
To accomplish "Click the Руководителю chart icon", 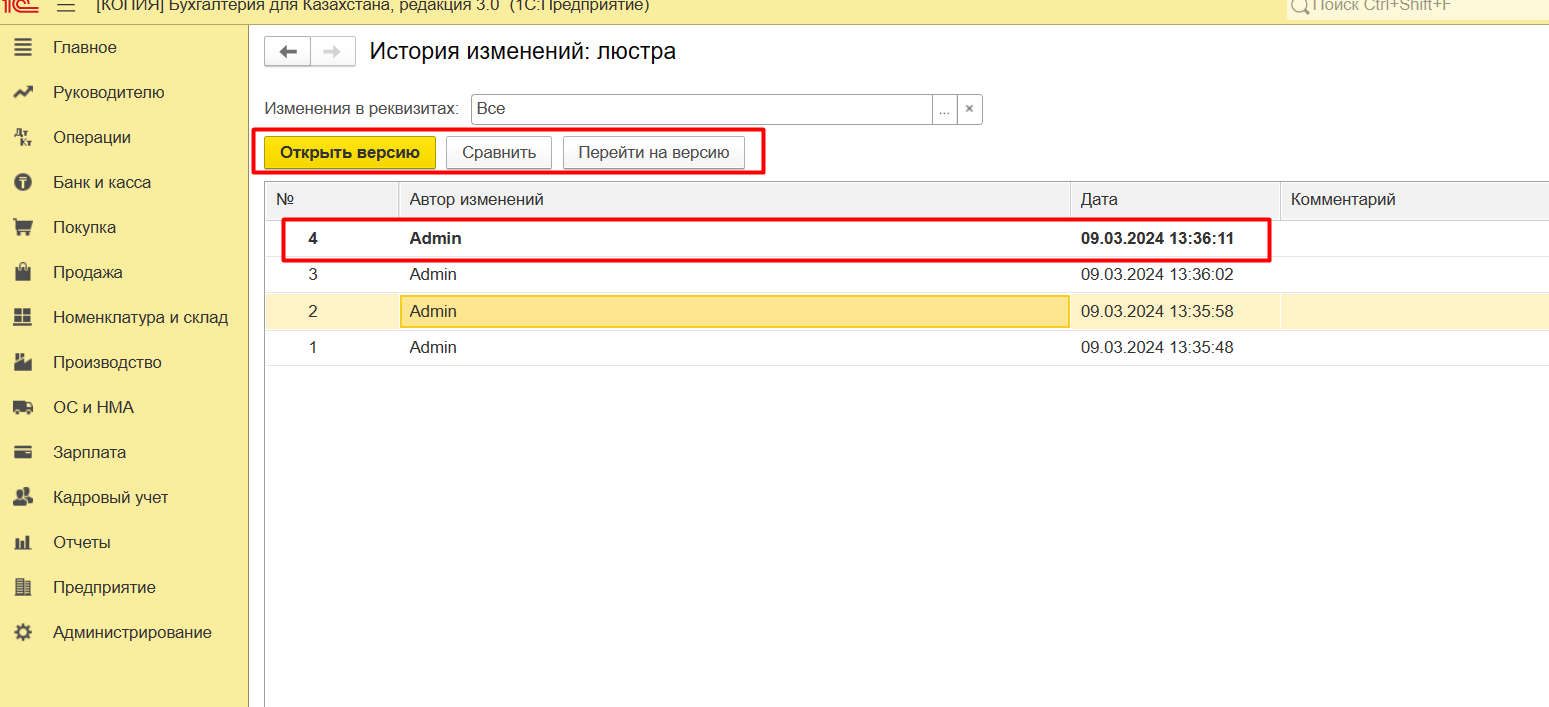I will [23, 93].
